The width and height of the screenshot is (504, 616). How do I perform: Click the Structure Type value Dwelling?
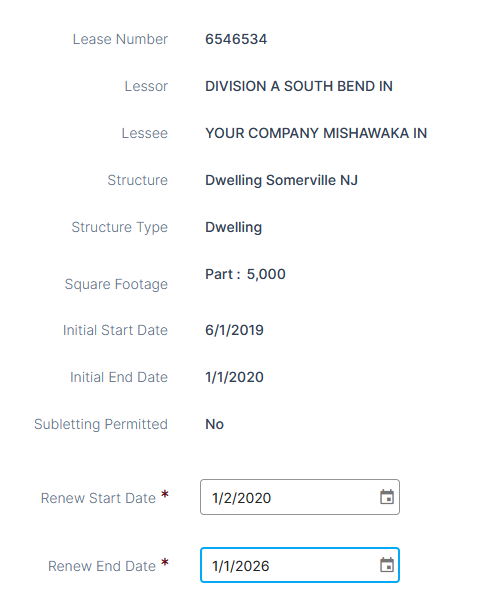point(233,227)
